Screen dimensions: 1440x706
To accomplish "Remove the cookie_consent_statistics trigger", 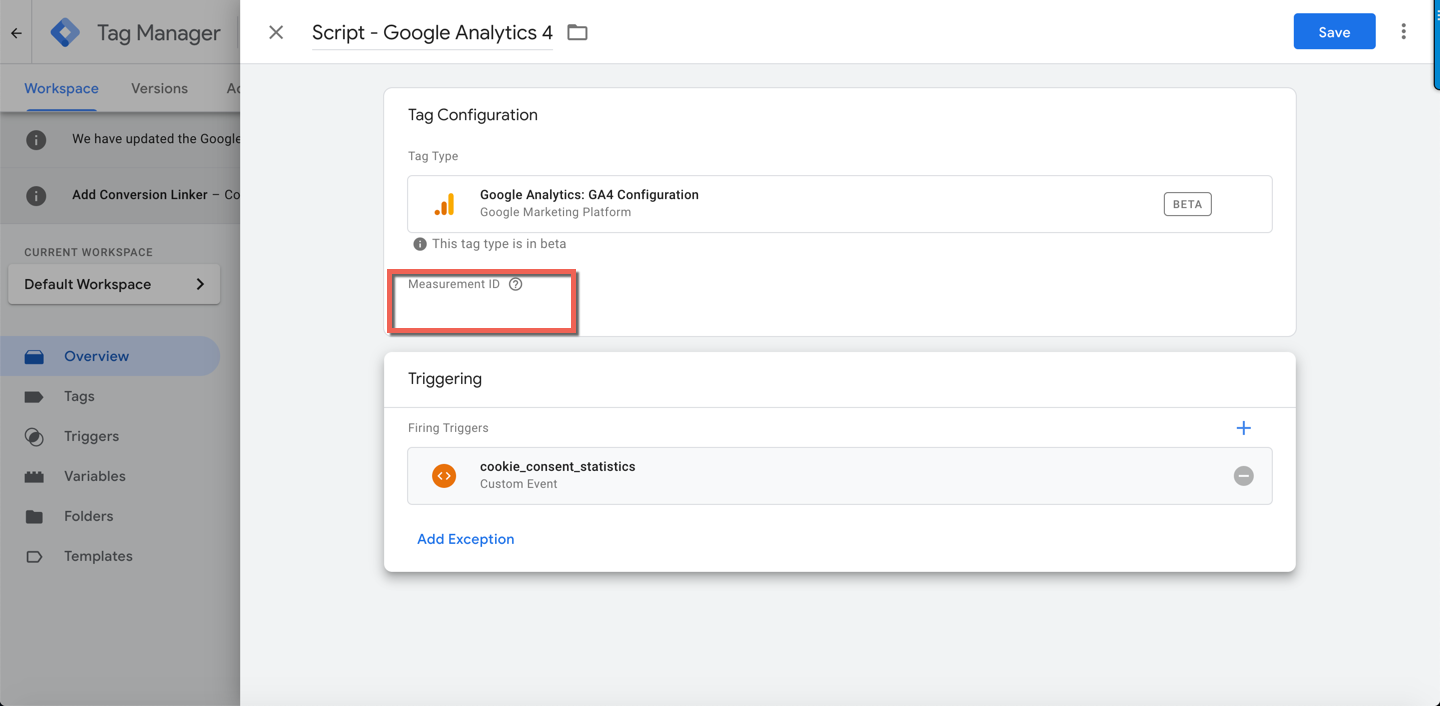I will (x=1243, y=476).
